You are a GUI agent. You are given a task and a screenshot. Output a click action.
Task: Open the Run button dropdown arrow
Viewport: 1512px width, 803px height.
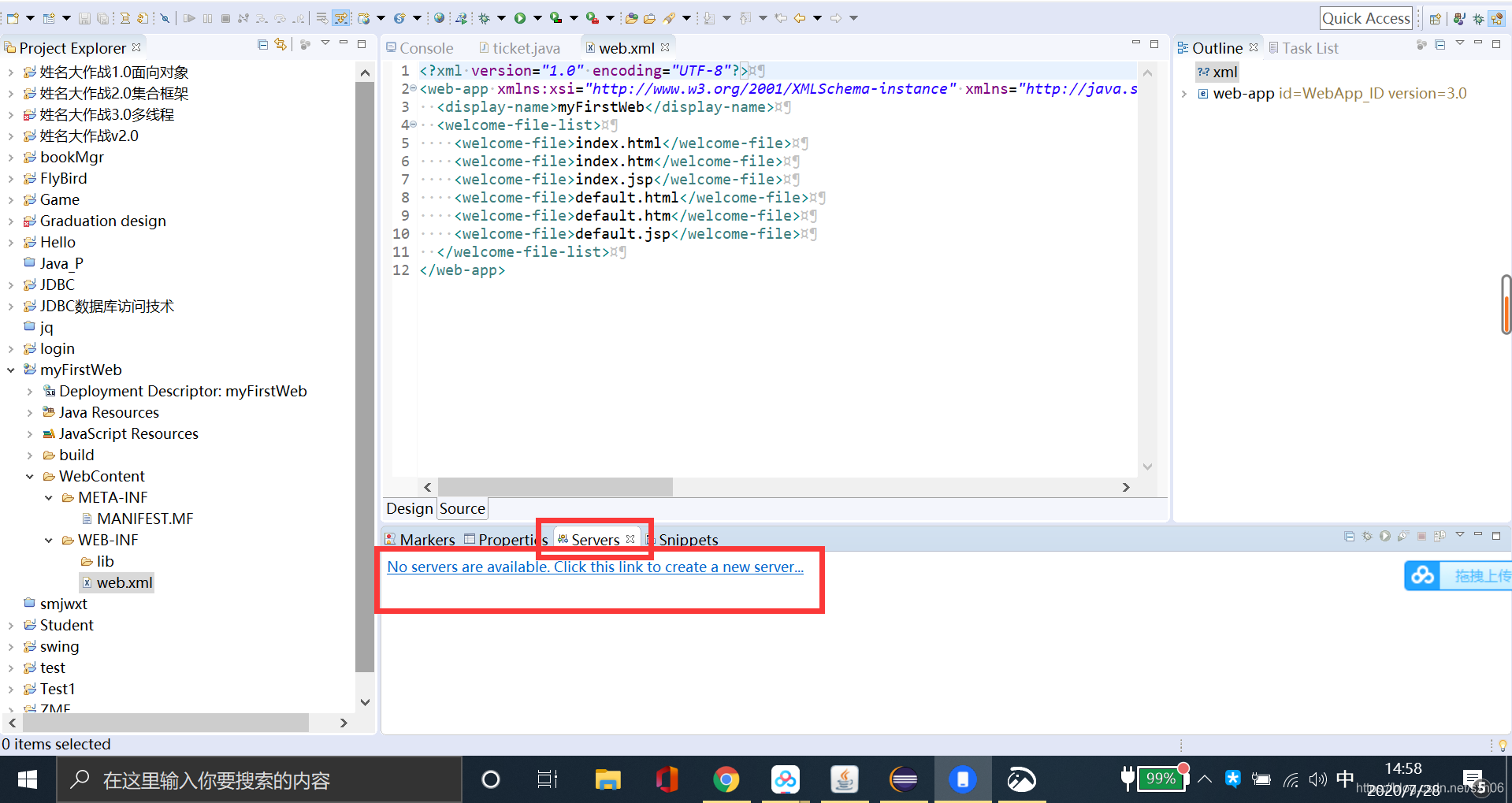(x=537, y=18)
